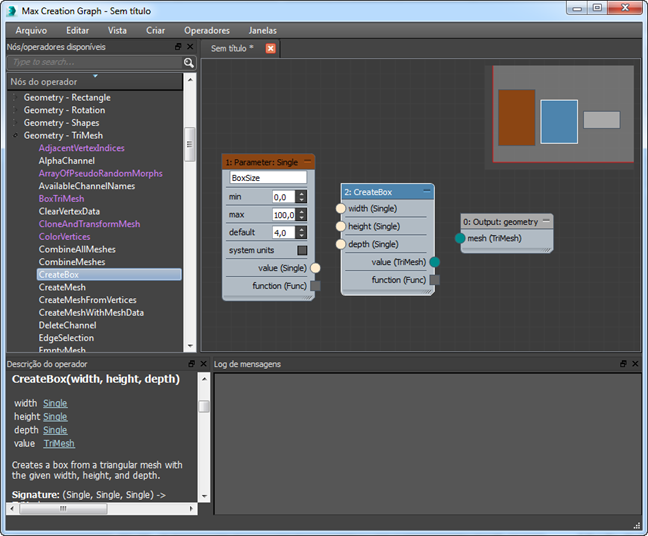The height and width of the screenshot is (536, 648).
Task: Select CreateMesh in the operator list
Action: [x=62, y=287]
